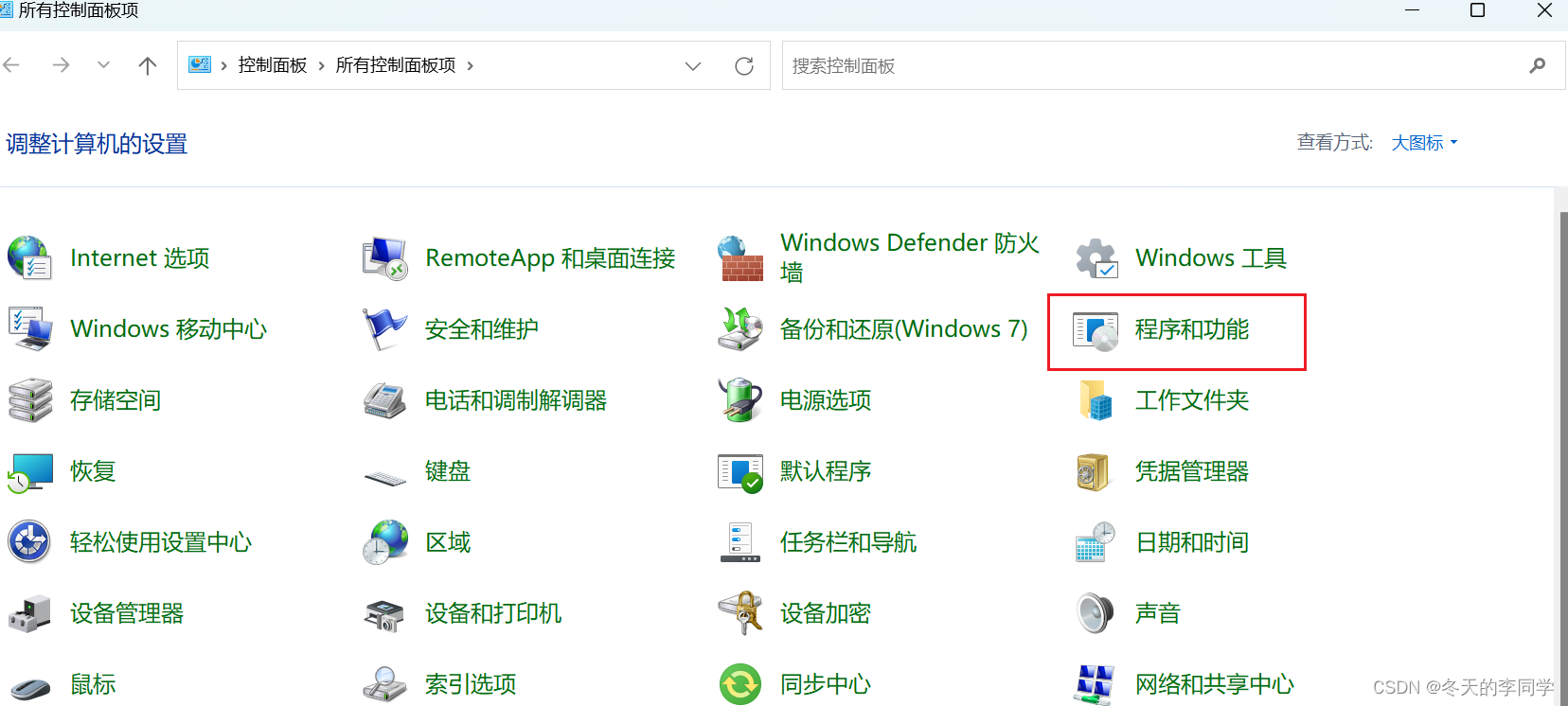This screenshot has height=706, width=1568.
Task: Click the 查看方式 label text
Action: 1335,143
